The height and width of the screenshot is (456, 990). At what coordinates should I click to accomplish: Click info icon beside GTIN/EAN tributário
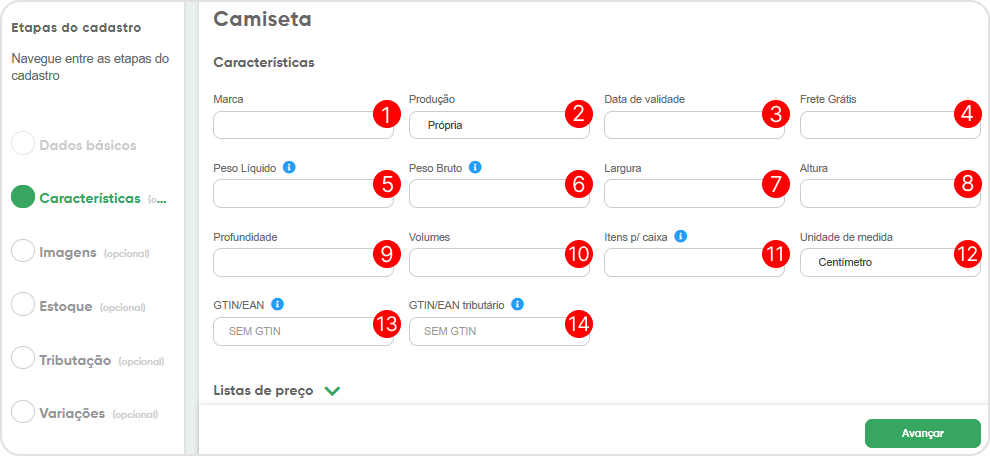(518, 304)
